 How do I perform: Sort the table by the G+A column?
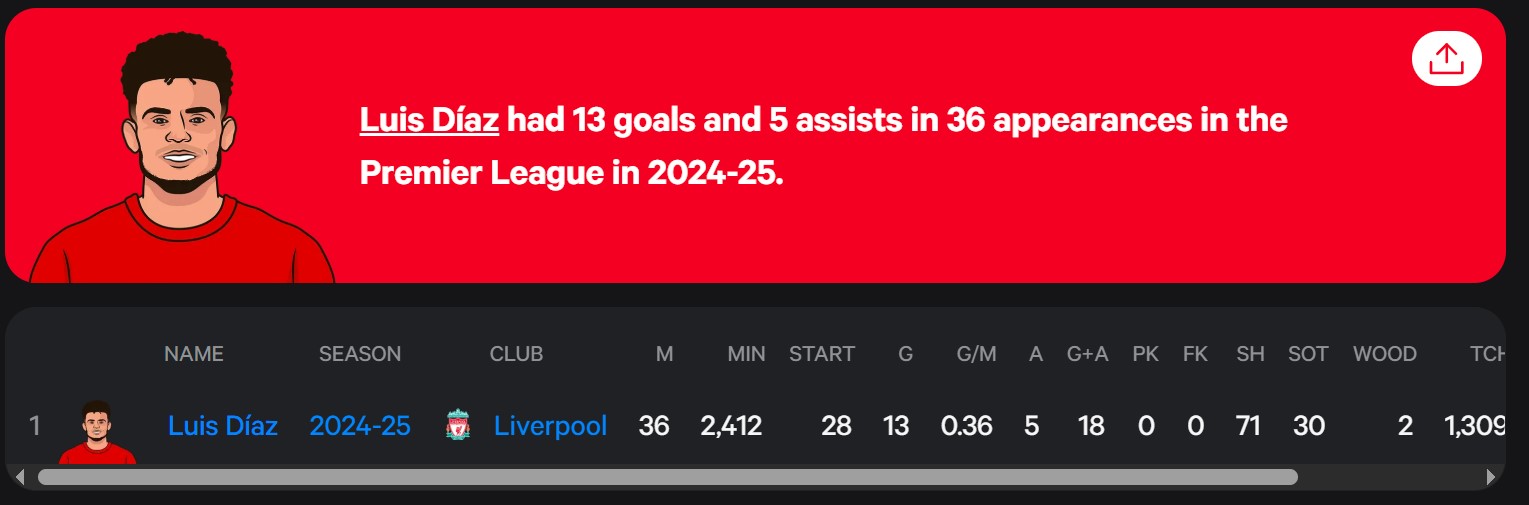(1088, 354)
